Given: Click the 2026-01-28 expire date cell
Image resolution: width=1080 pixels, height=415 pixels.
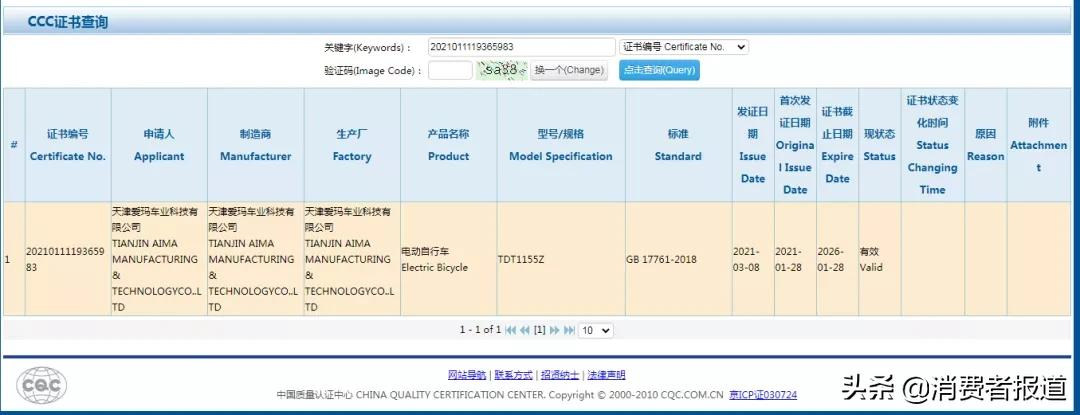Looking at the screenshot, I should click(837, 259).
